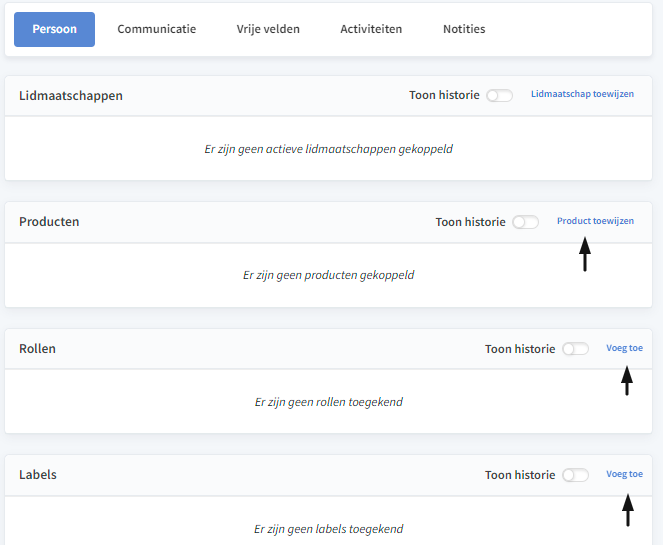Switch on Toon historie in Labels section
This screenshot has height=545, width=663.
click(x=575, y=475)
